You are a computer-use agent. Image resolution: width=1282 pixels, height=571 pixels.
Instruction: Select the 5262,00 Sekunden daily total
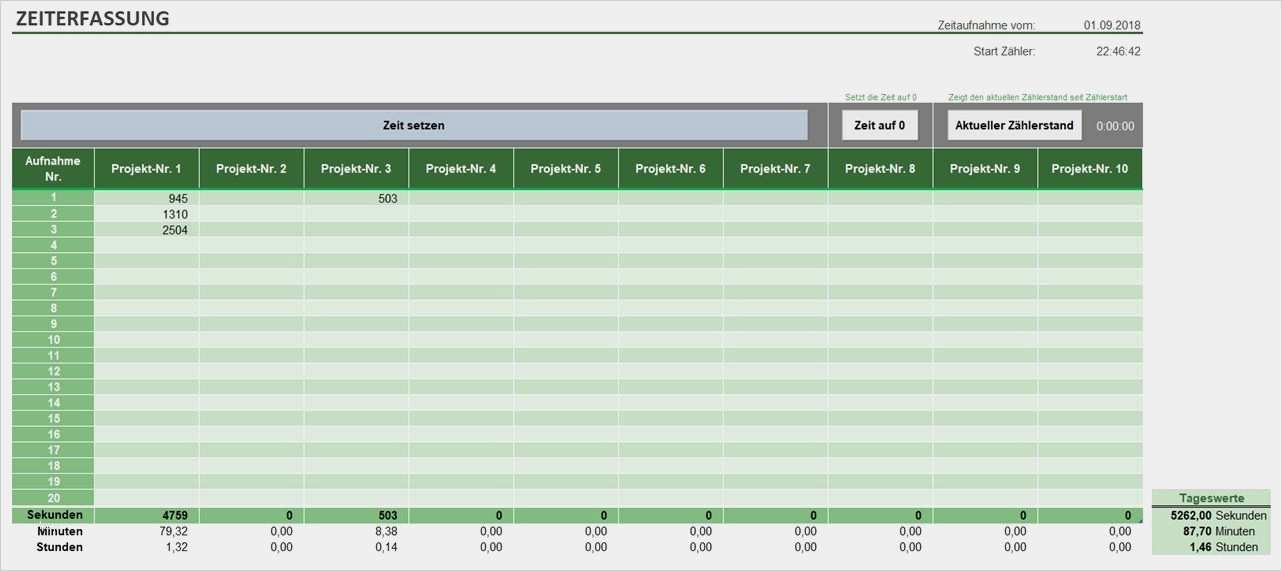pos(1190,515)
